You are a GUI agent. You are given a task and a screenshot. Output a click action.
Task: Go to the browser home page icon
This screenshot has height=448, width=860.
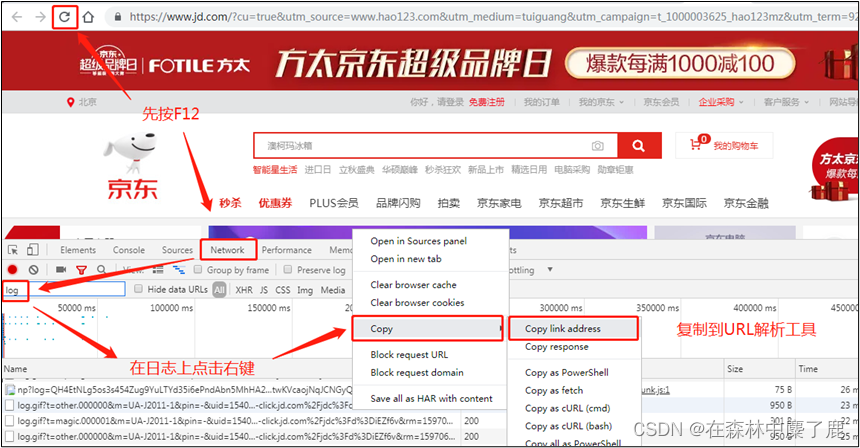tap(88, 17)
